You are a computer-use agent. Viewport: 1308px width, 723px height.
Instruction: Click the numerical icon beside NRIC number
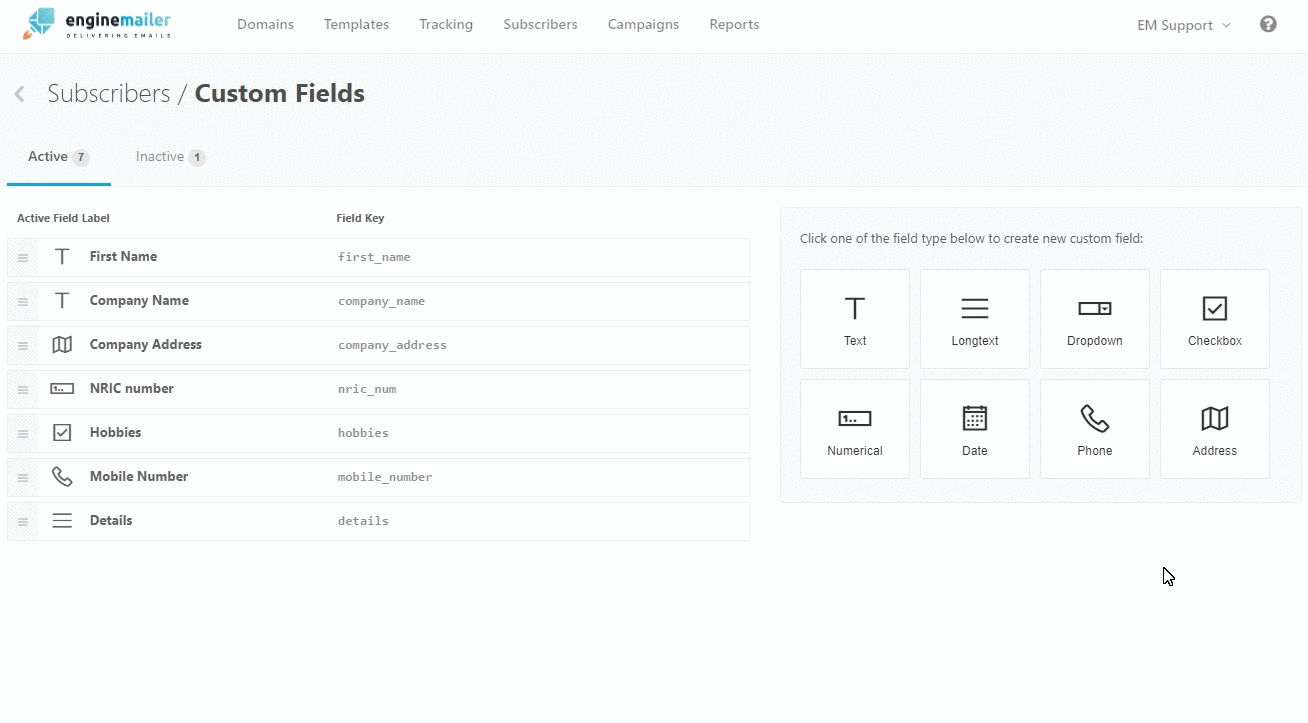tap(62, 389)
